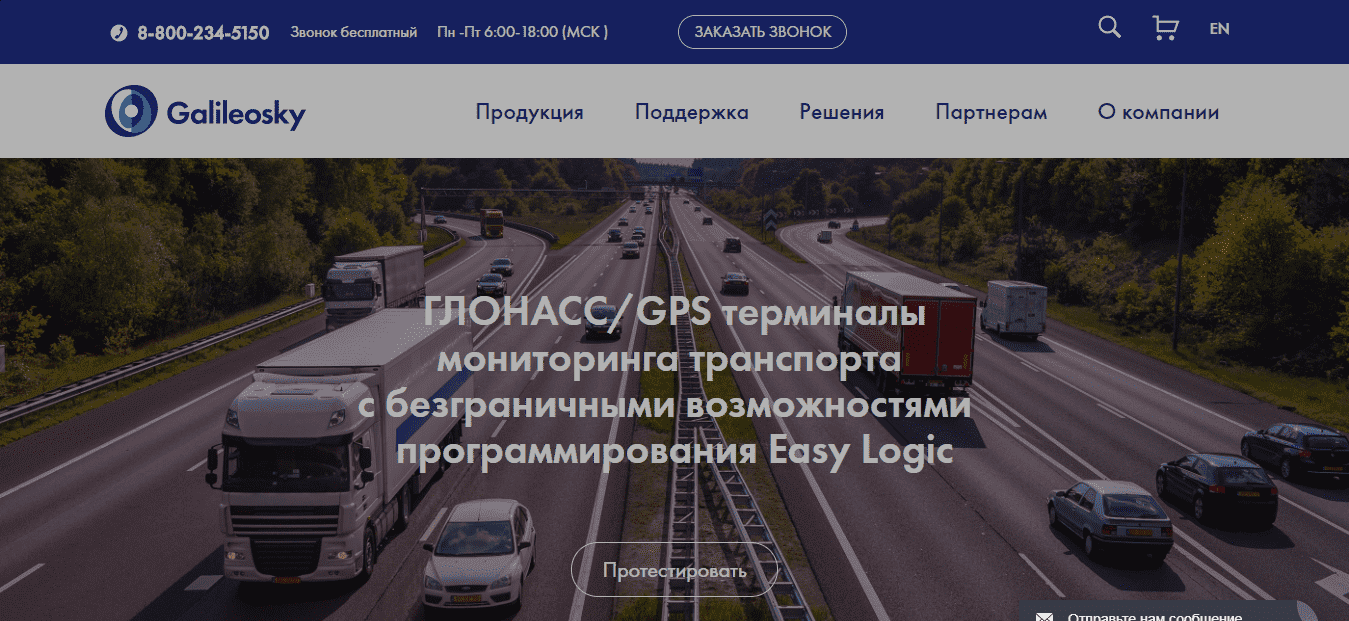Screen dimensions: 1349x621
Task: Open the О компании menu
Action: click(1158, 112)
